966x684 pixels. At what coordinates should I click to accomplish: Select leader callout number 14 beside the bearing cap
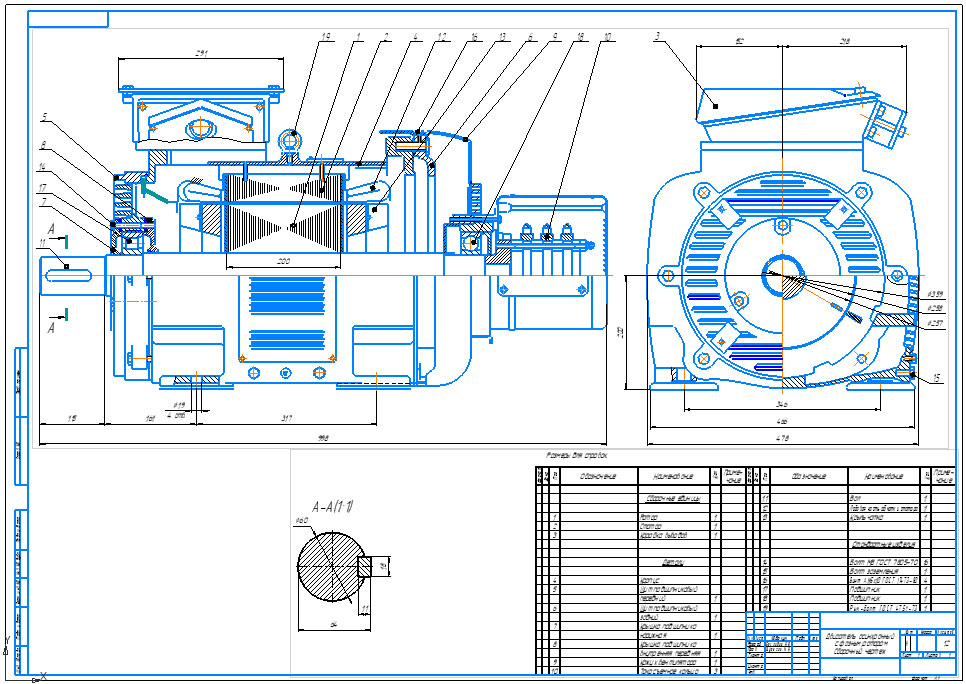[x=42, y=167]
